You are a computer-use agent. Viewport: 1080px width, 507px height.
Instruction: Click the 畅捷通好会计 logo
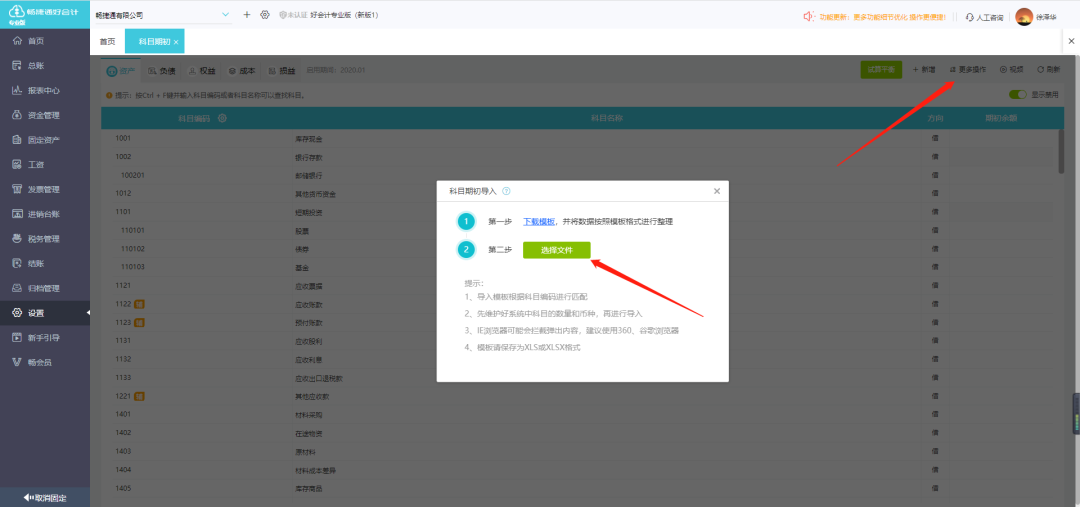(45, 14)
